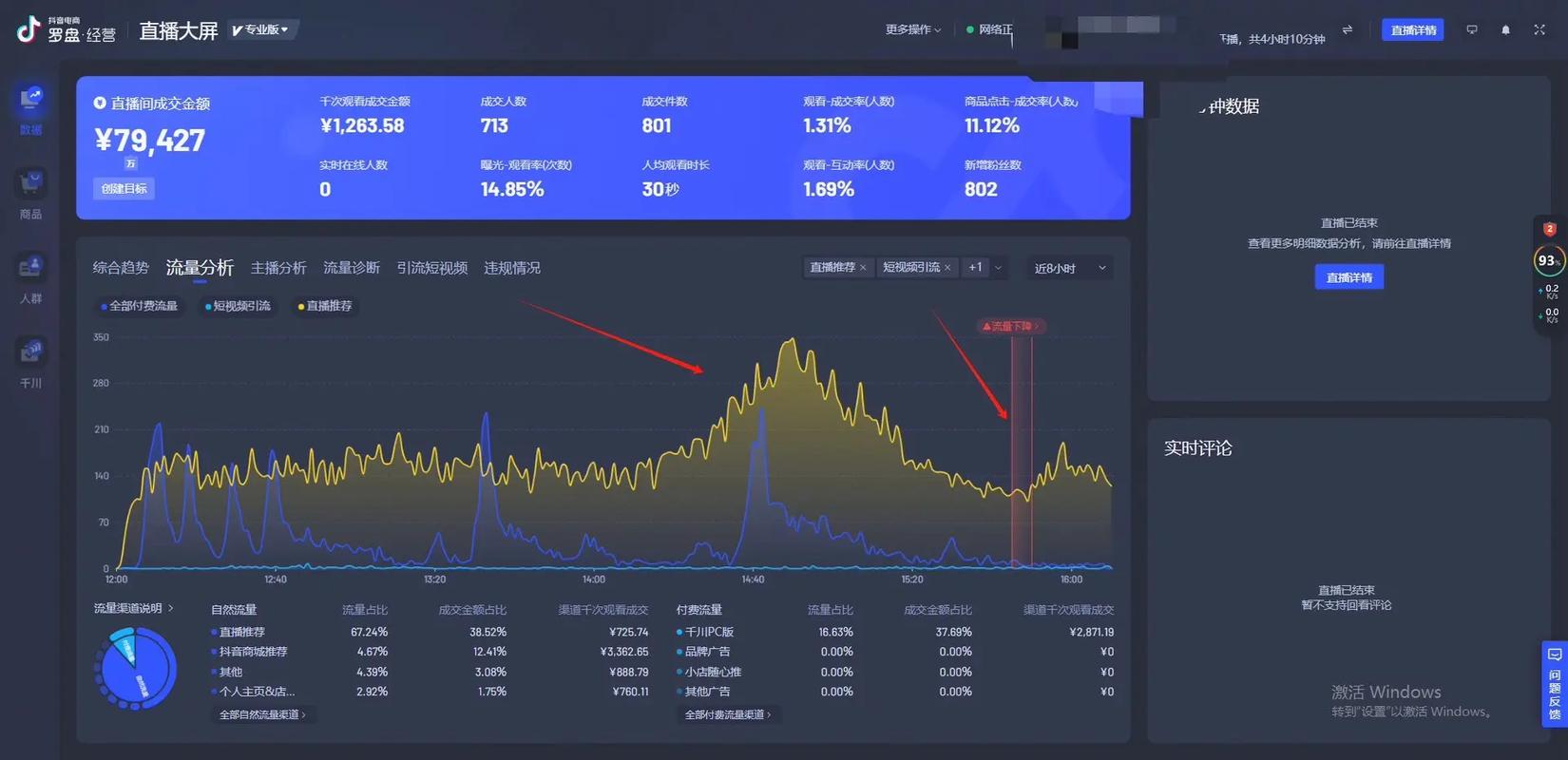The width and height of the screenshot is (1568, 760).
Task: Click 直播详情 button under 直播已结束
Action: click(1349, 277)
